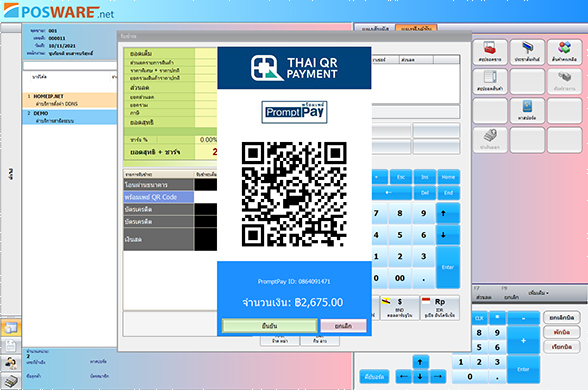
Task: Click 00 key in payment keypad
Action: click(400, 278)
